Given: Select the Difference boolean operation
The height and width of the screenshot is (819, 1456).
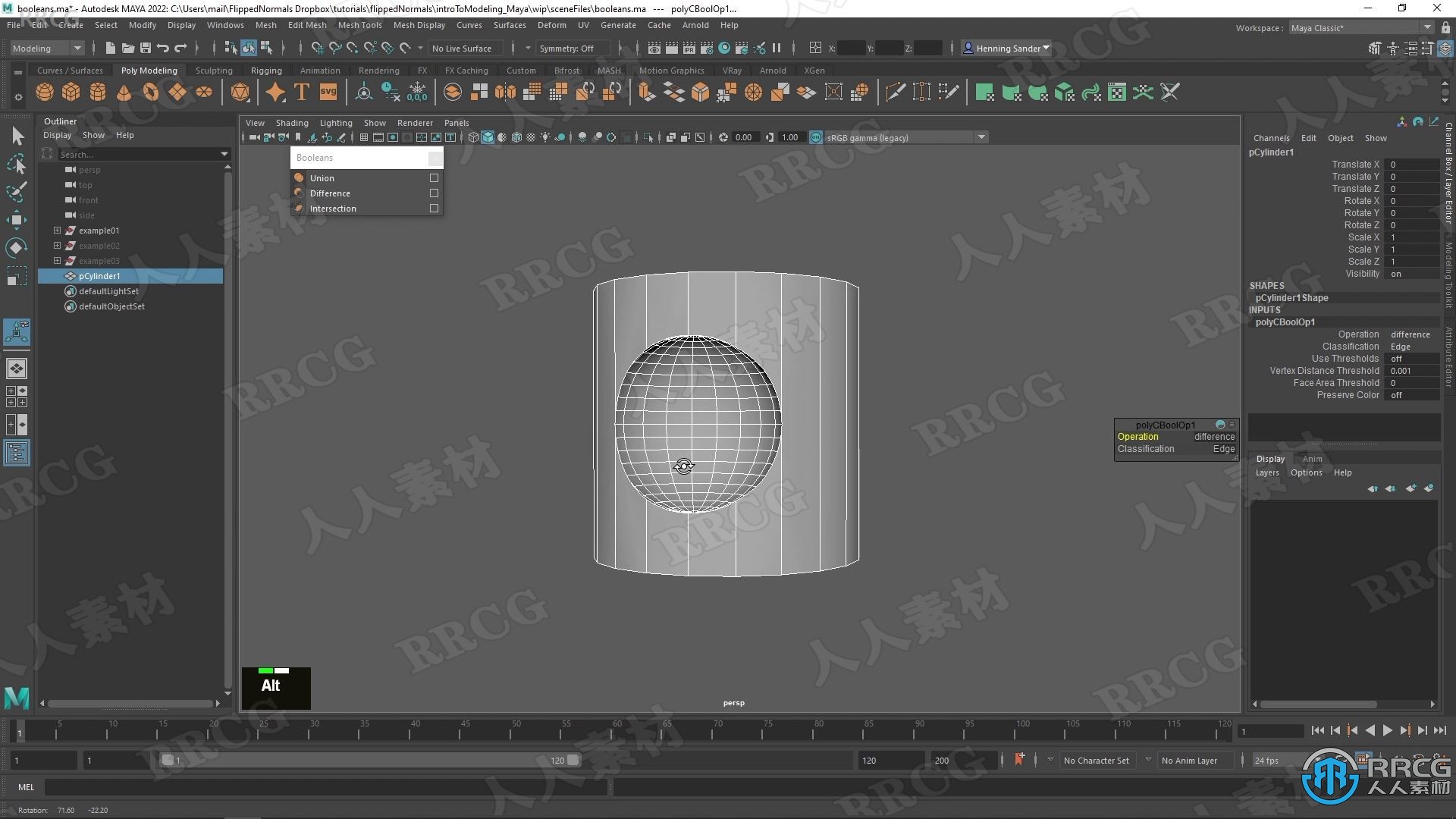Looking at the screenshot, I should [x=330, y=192].
